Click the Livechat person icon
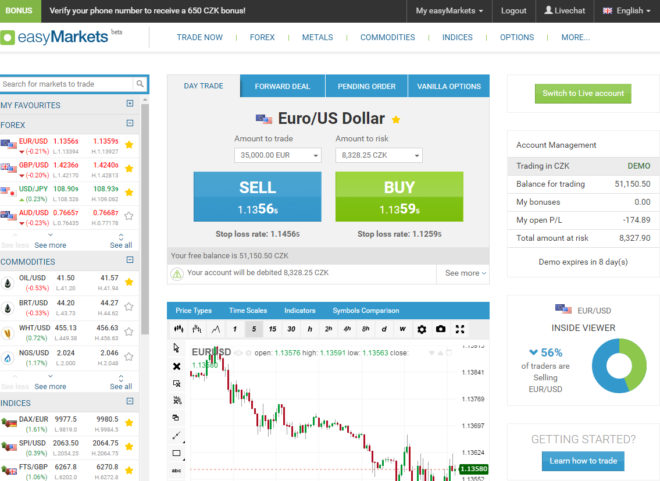This screenshot has width=660, height=481. (x=548, y=10)
